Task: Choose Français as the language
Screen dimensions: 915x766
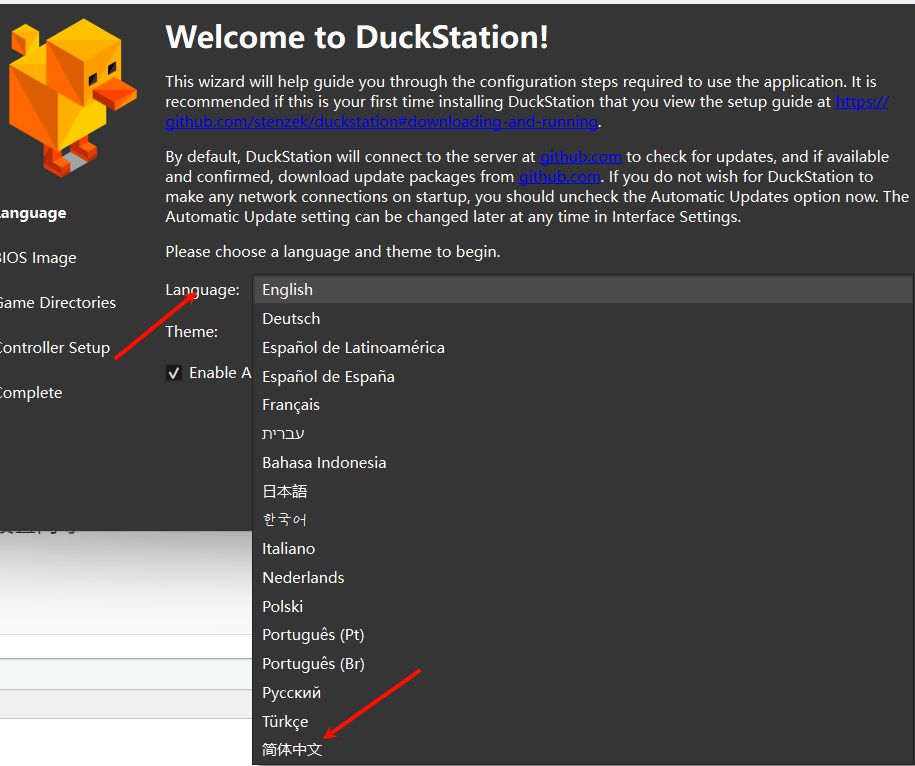Action: click(x=291, y=405)
